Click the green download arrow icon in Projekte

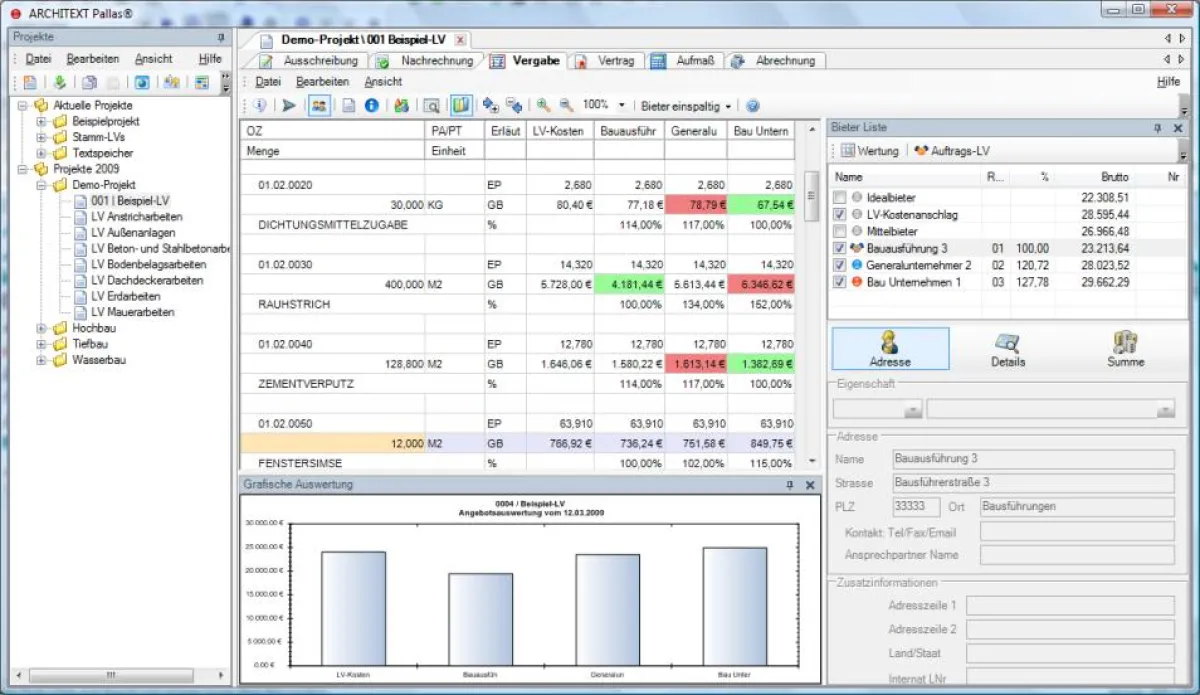pyautogui.click(x=59, y=83)
